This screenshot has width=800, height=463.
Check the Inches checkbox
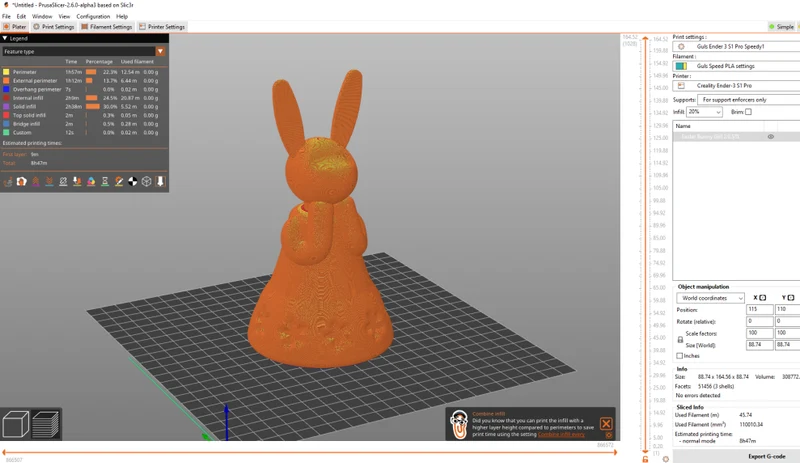(x=680, y=356)
